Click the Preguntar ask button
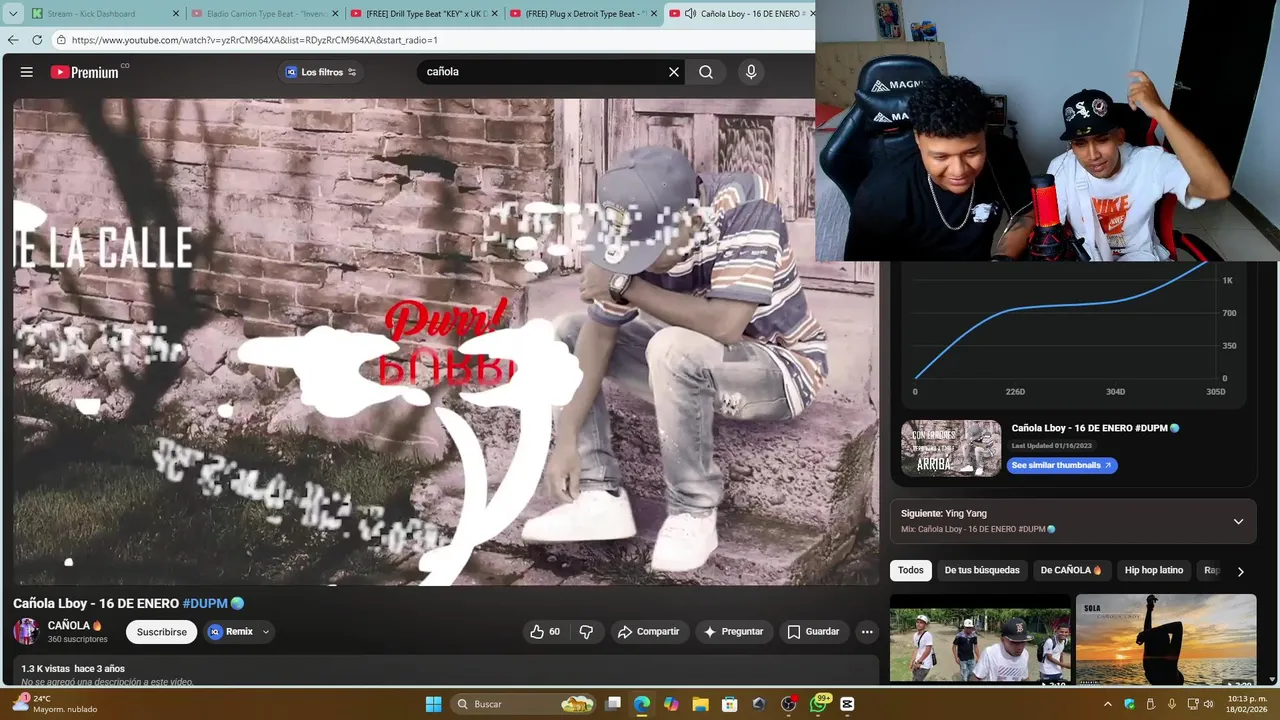This screenshot has height=720, width=1280. (x=733, y=632)
